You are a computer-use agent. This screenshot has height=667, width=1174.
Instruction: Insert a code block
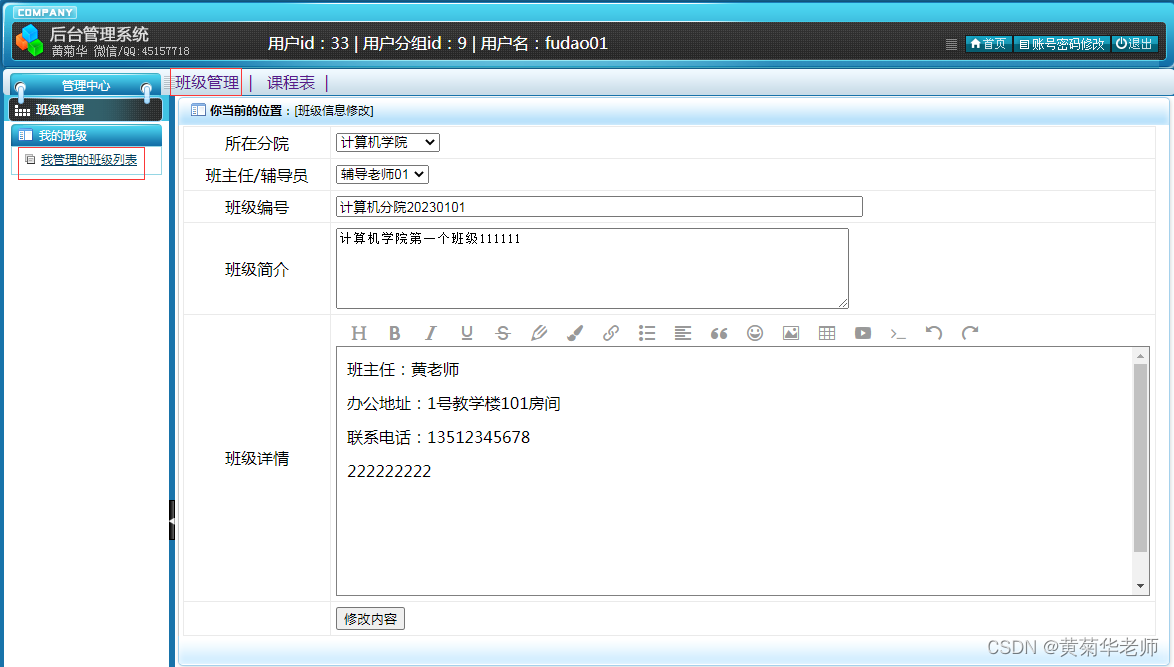[898, 333]
